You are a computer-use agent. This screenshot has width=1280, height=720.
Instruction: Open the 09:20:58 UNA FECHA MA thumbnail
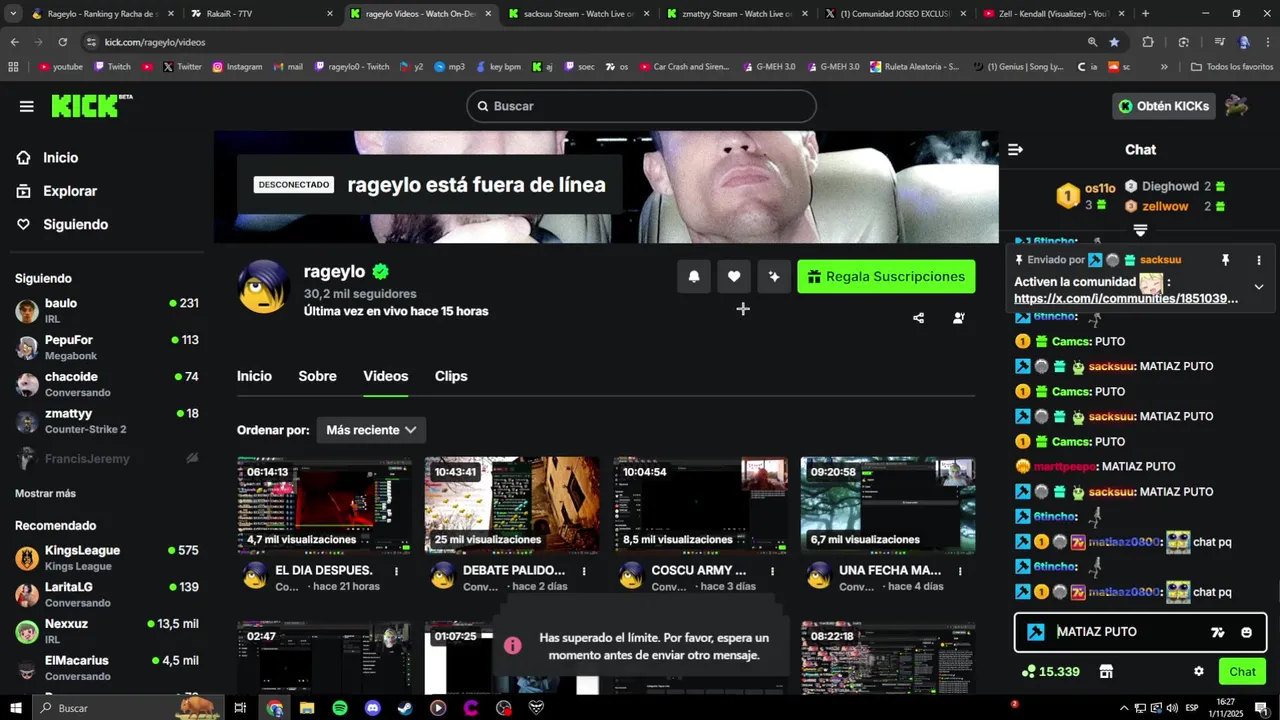(x=888, y=505)
